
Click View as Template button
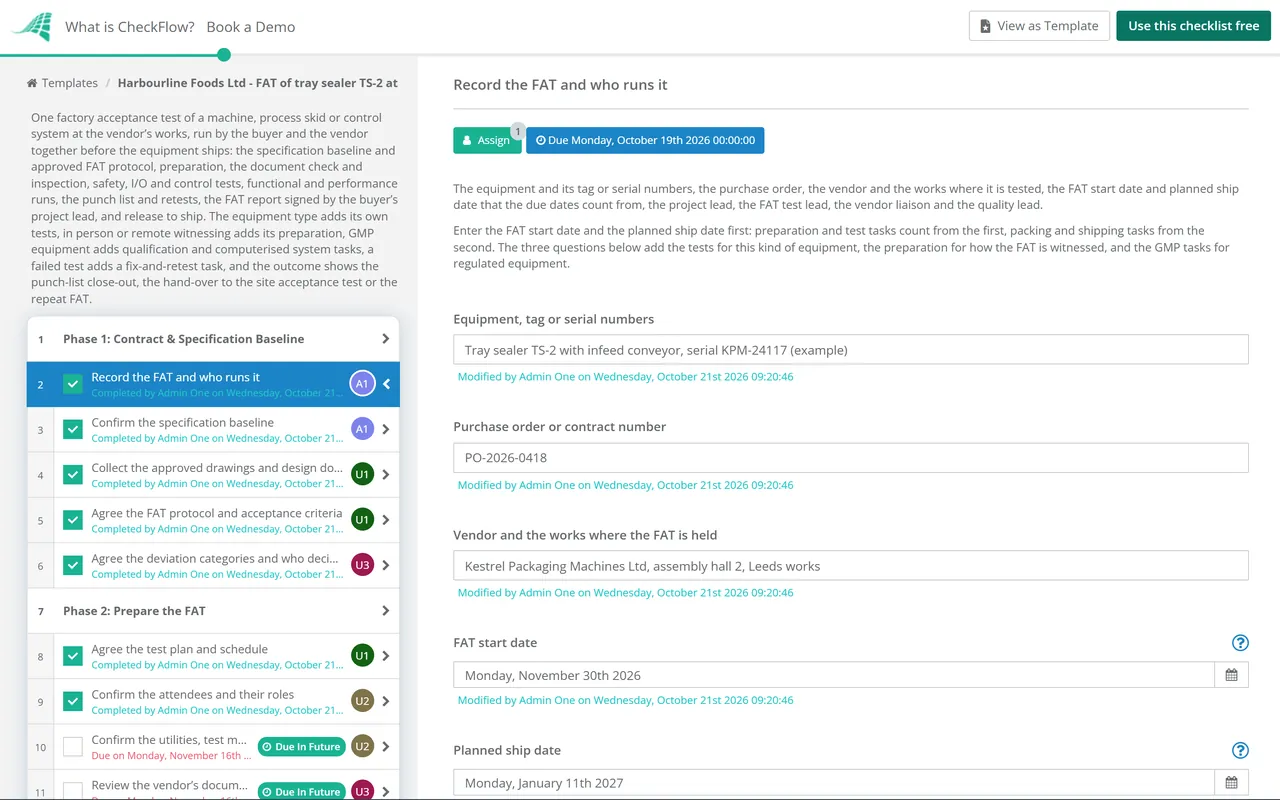(1039, 26)
